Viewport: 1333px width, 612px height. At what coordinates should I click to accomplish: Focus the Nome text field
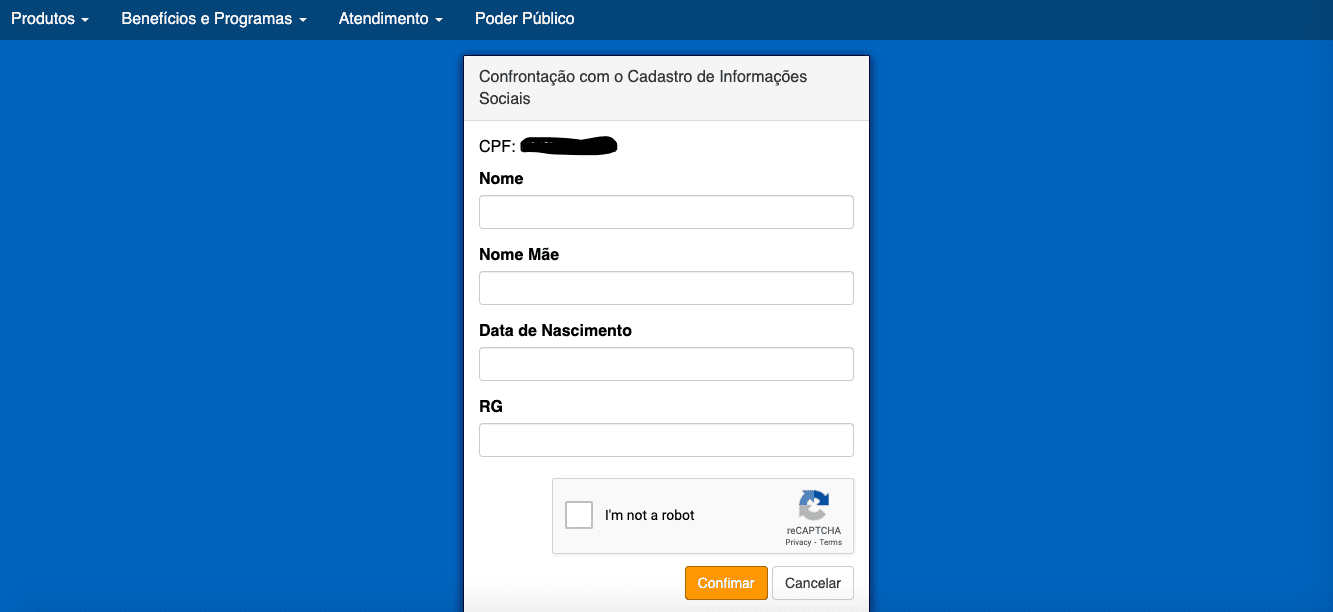pos(666,212)
